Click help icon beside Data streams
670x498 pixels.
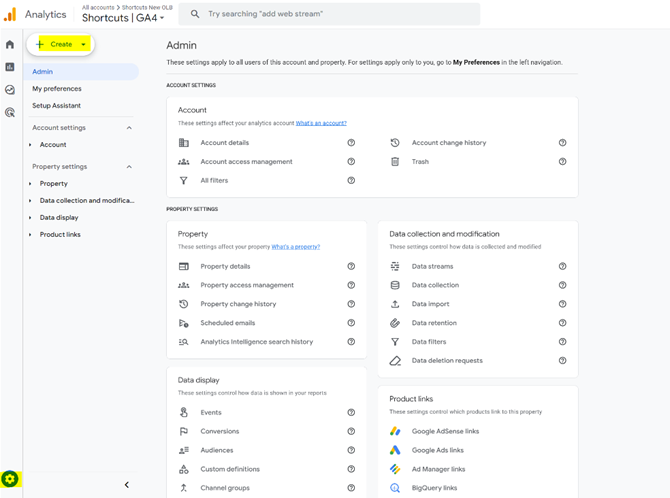pyautogui.click(x=562, y=267)
